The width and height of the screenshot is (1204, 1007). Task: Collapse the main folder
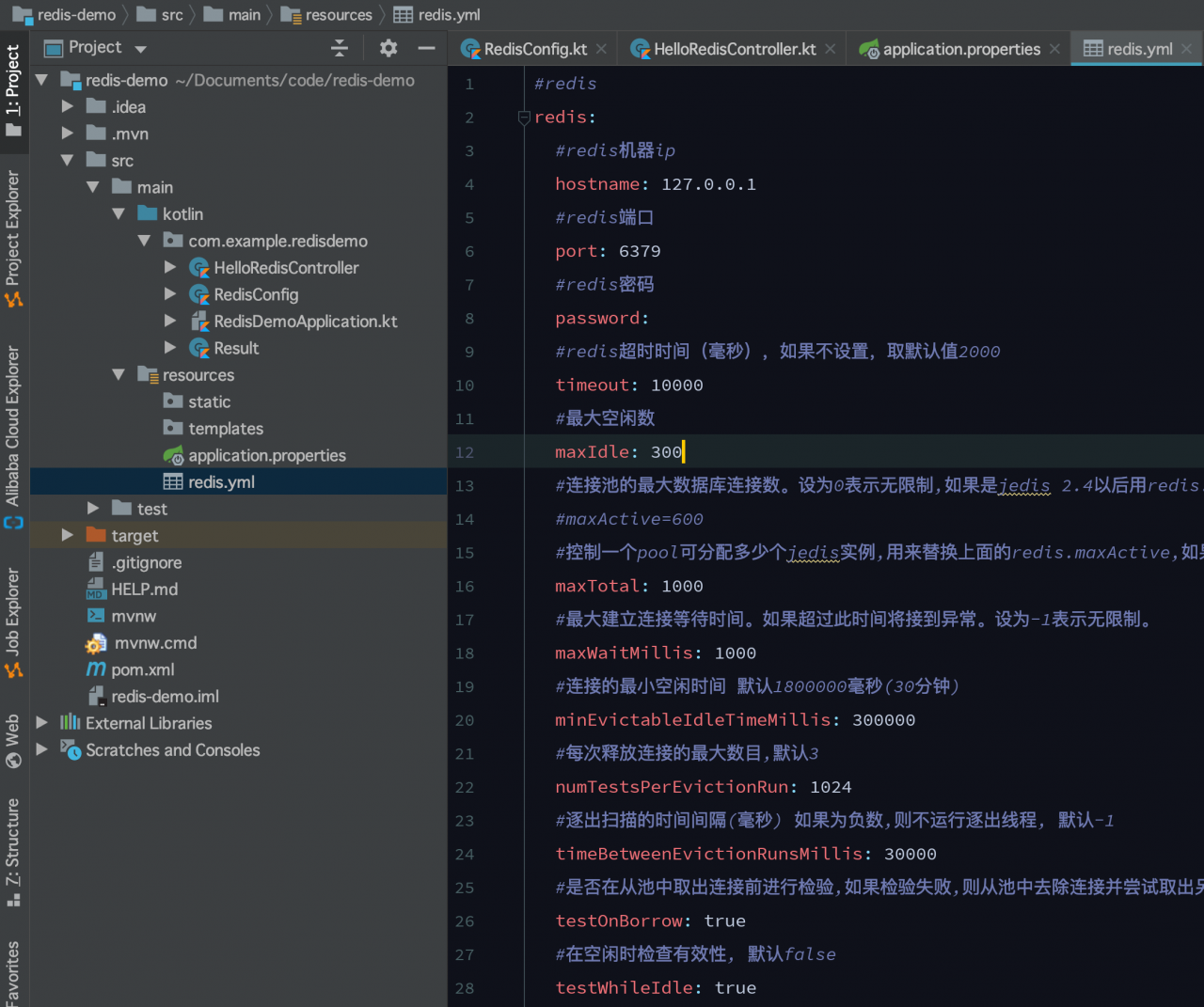click(92, 187)
